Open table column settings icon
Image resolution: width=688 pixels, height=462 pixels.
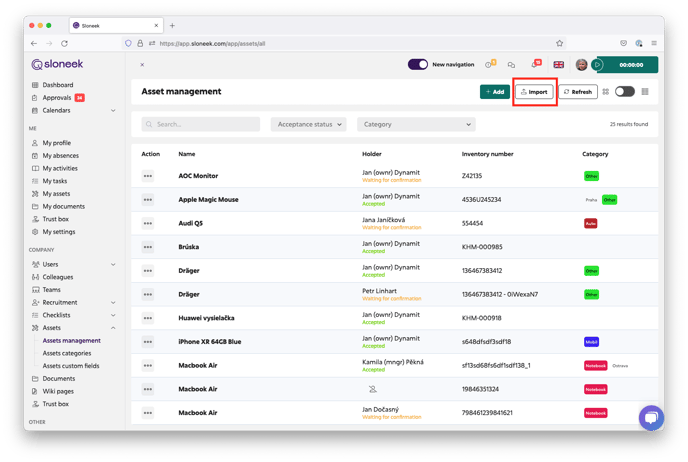645,92
